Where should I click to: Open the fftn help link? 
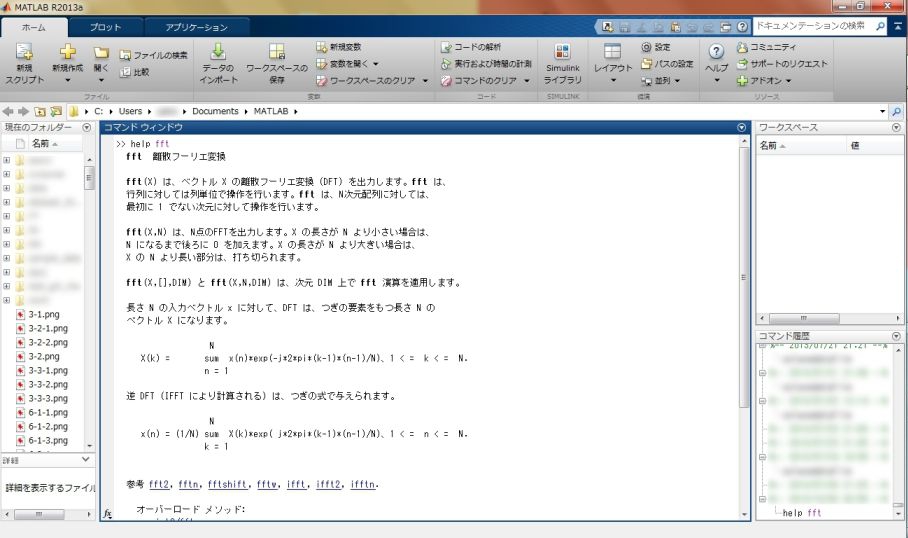coord(188,484)
